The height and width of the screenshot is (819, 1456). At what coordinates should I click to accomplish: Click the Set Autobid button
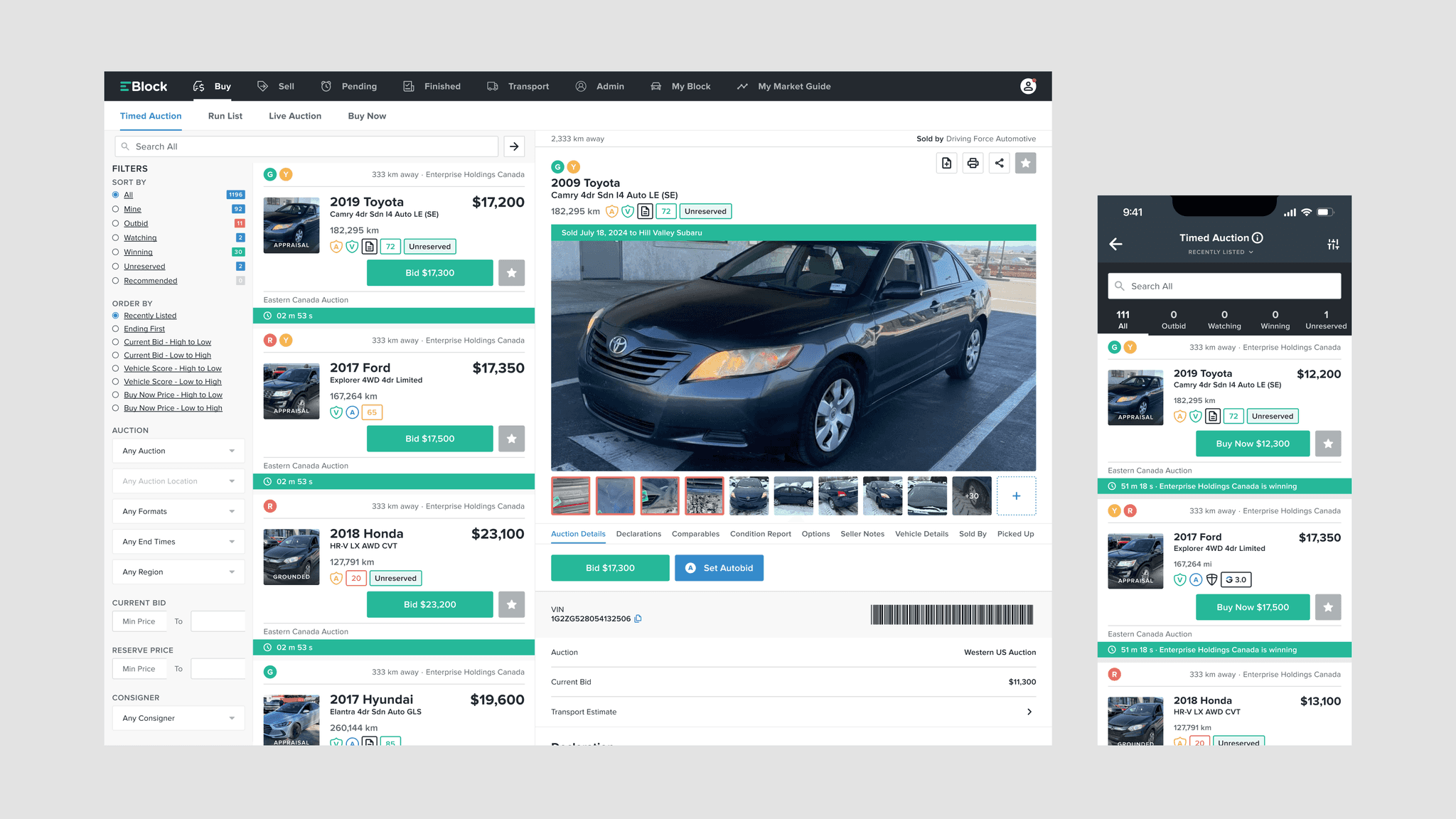[719, 568]
